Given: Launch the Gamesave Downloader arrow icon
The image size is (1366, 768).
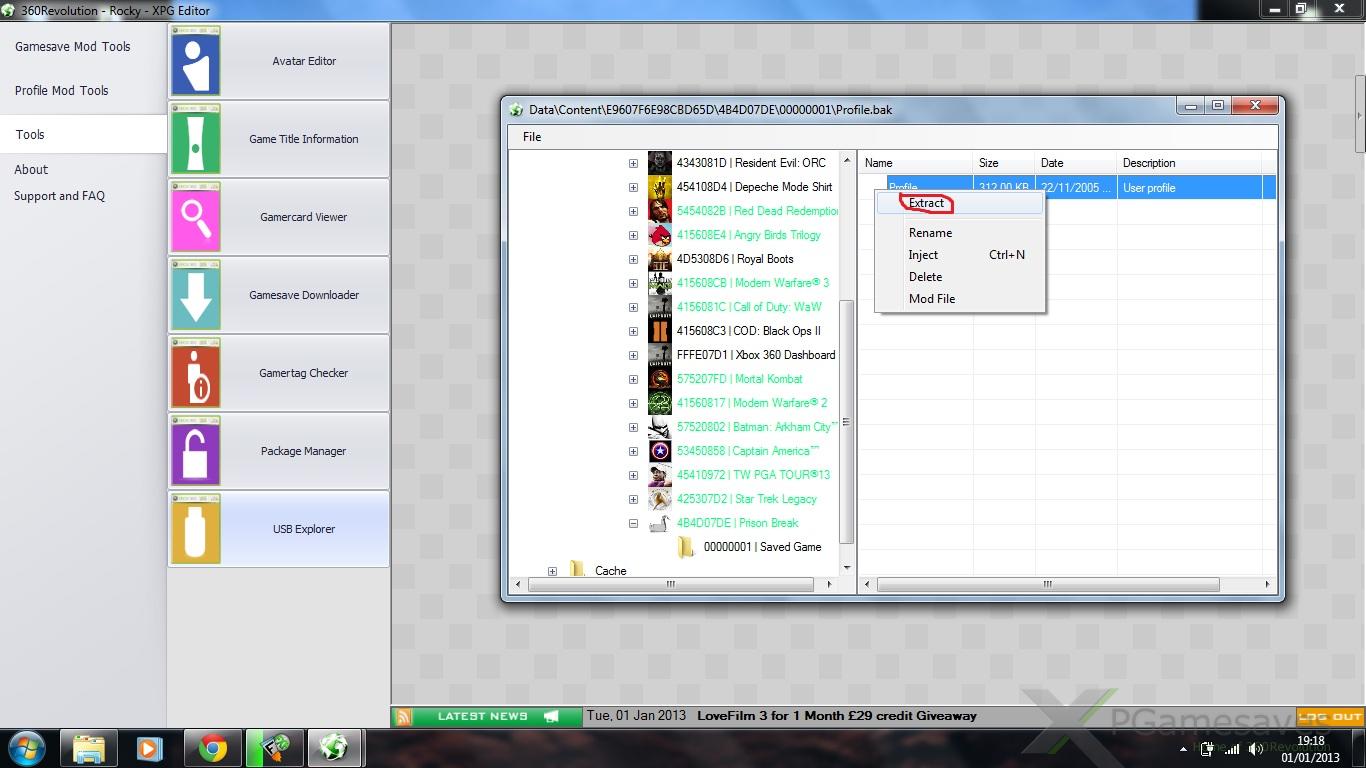Looking at the screenshot, I should tap(196, 295).
